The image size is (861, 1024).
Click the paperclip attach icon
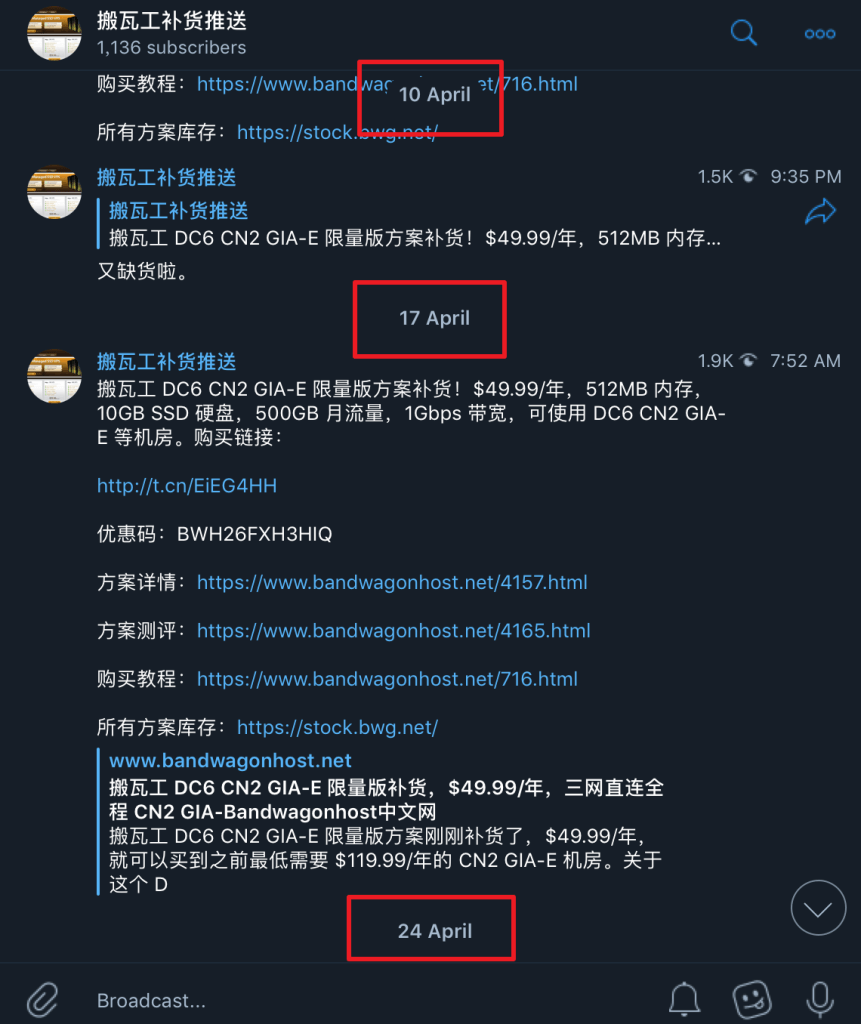click(42, 999)
